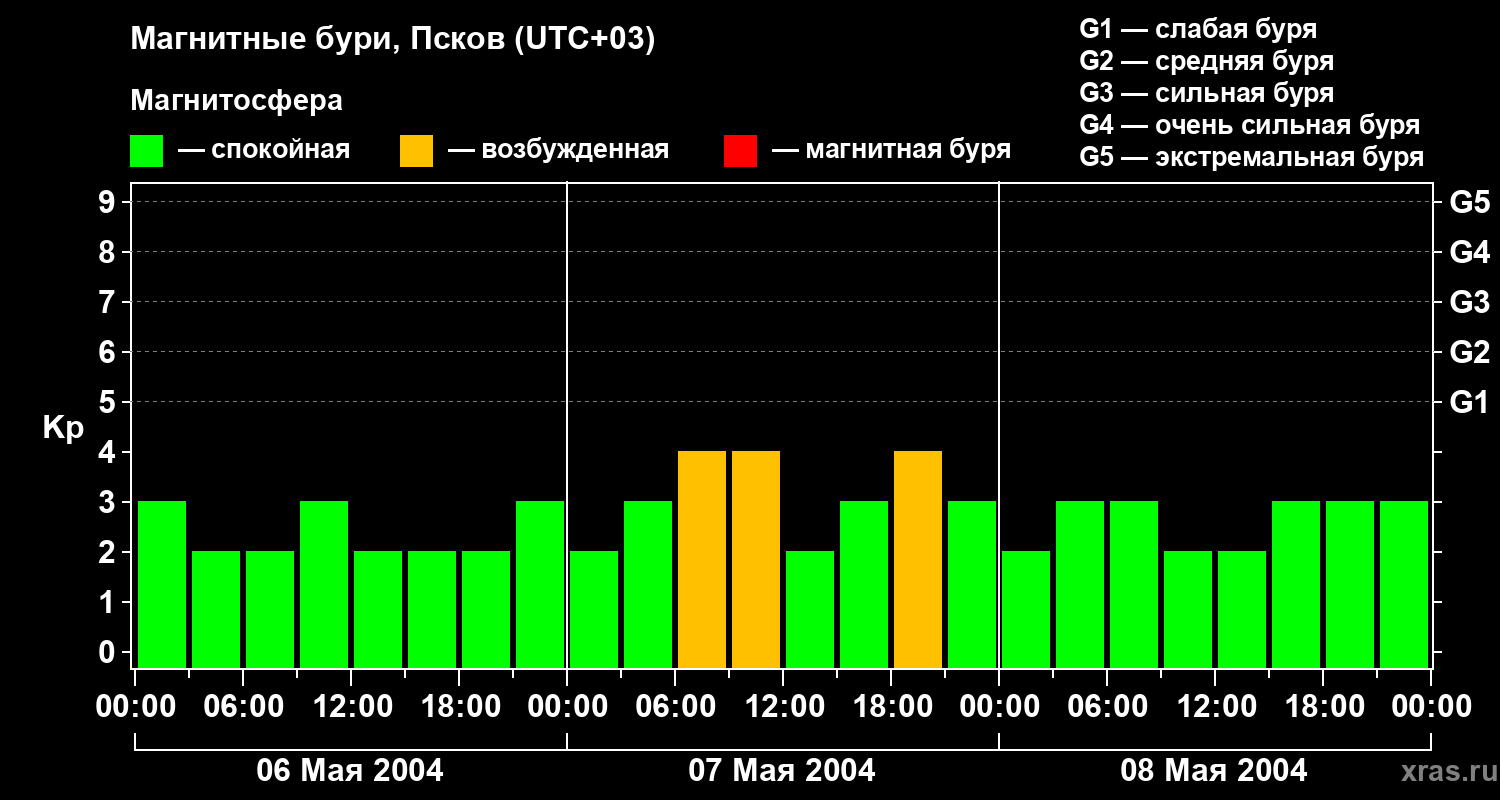Click the 'Kp' axis label

(64, 428)
